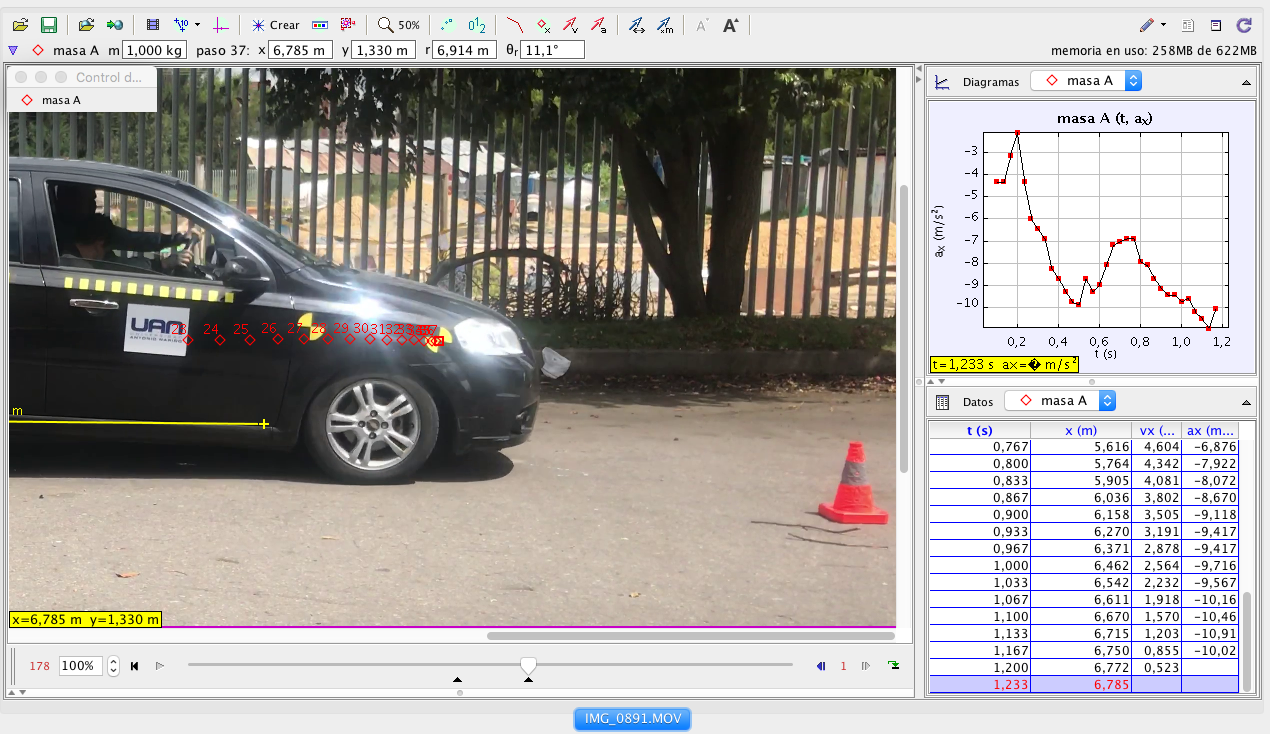
Task: Increase font size with large A icon
Action: [x=730, y=25]
